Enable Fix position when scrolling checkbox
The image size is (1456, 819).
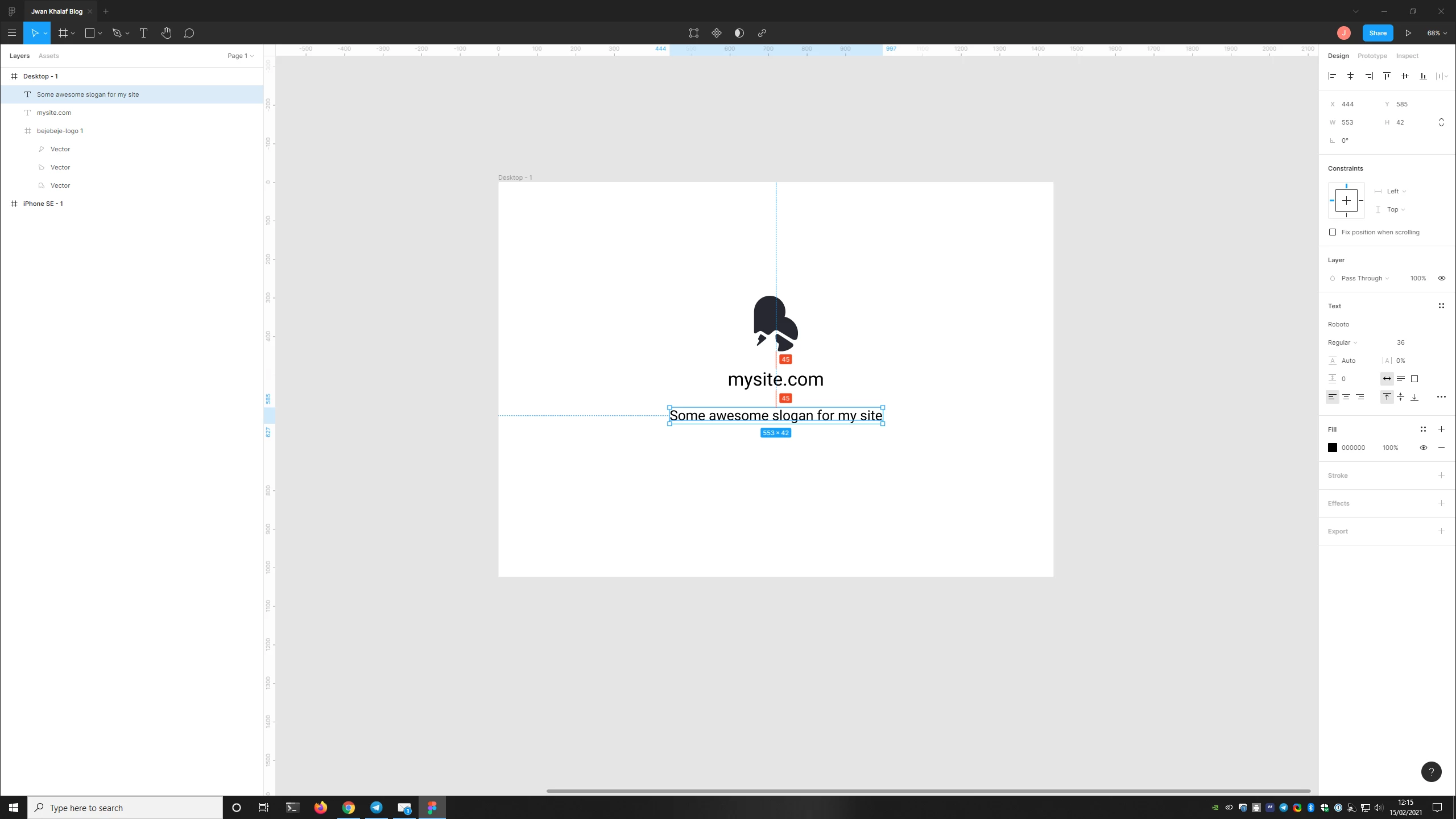pyautogui.click(x=1333, y=232)
